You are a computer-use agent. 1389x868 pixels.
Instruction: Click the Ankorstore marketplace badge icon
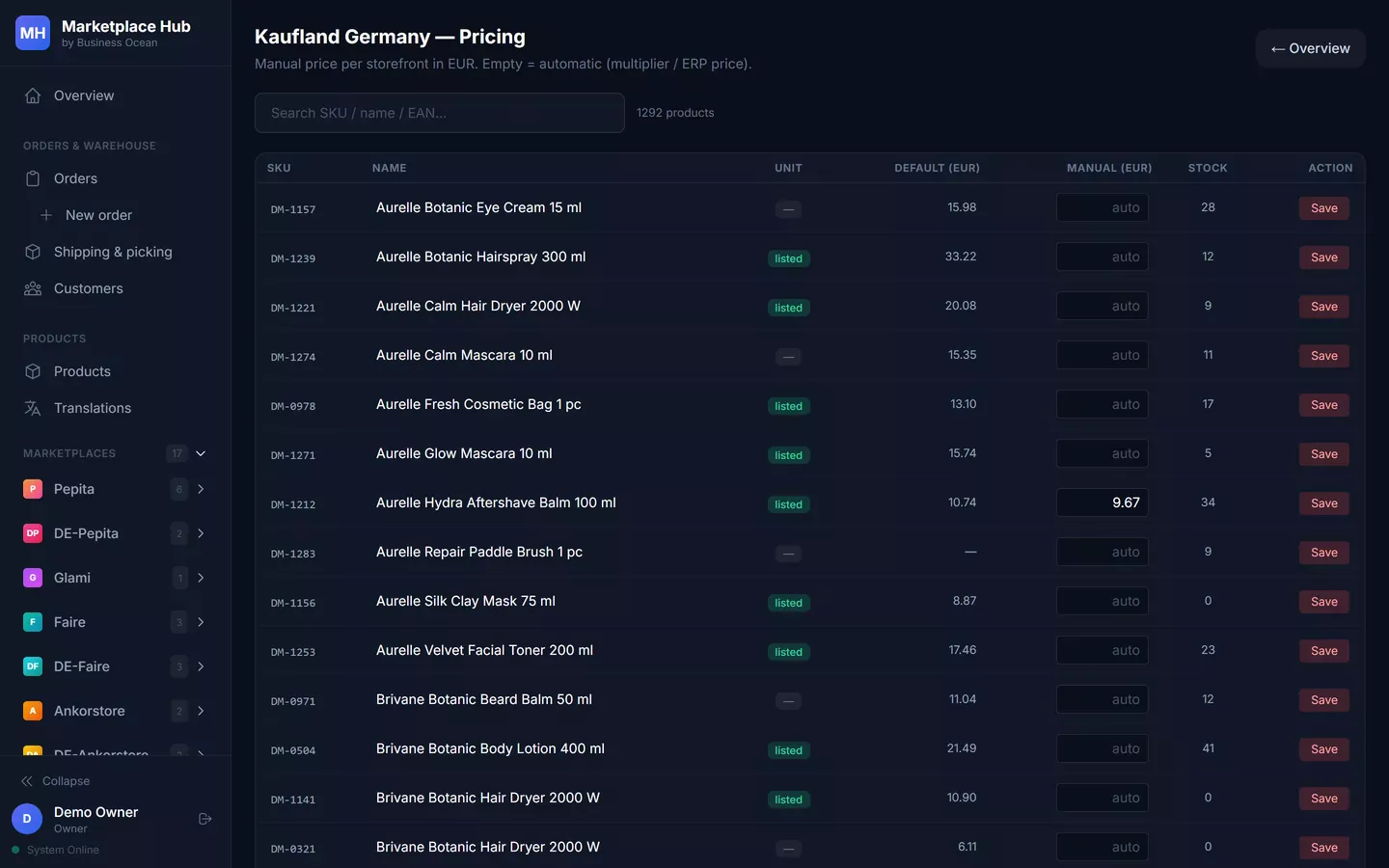tap(33, 711)
